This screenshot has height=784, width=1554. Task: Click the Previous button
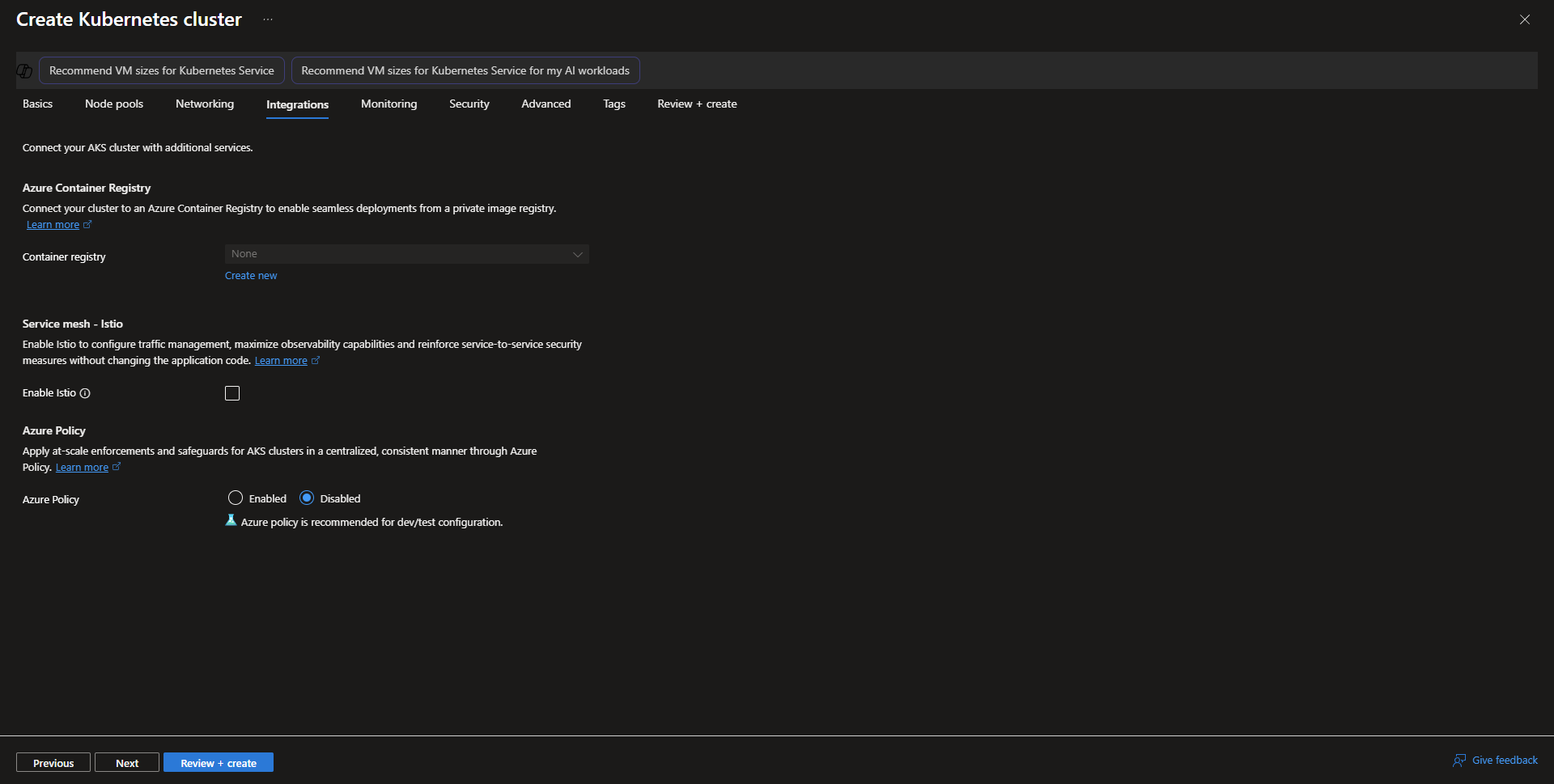click(x=53, y=763)
